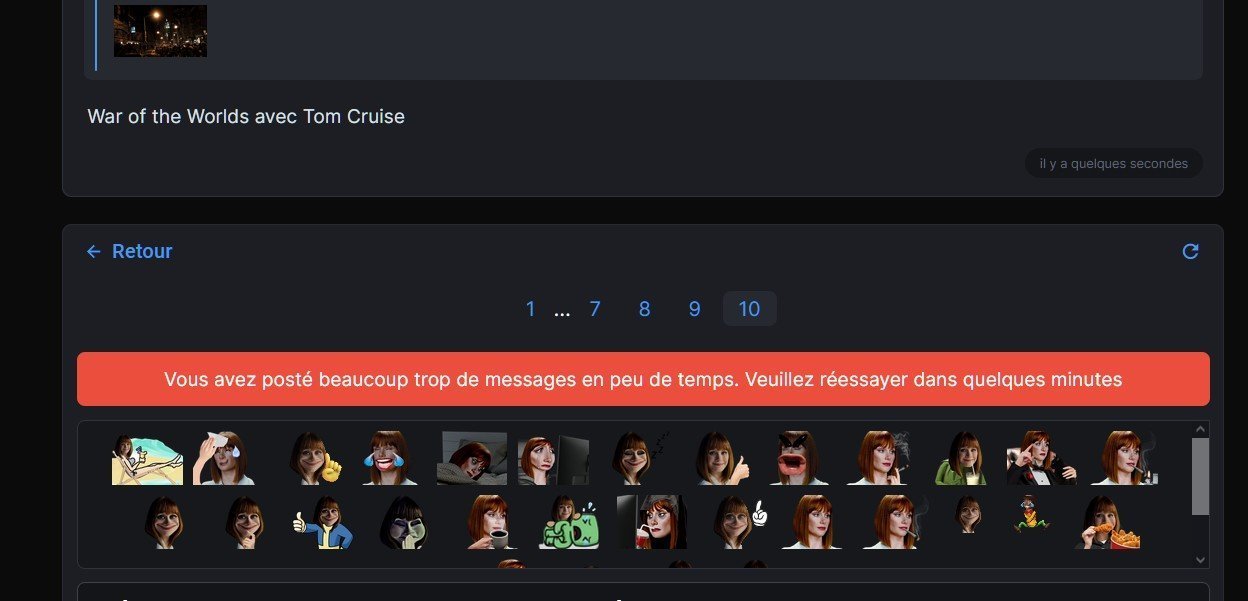Select the green knotted blob sticker

(569, 522)
